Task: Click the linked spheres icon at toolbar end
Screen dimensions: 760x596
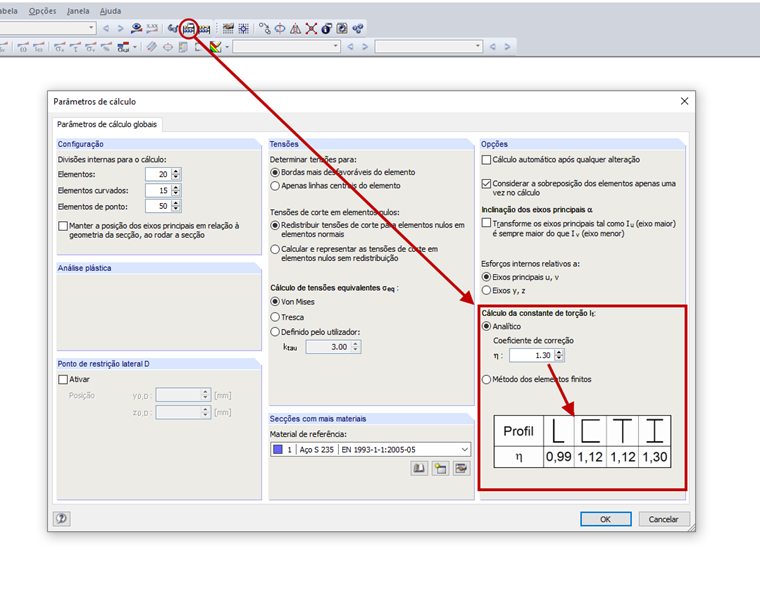Action: click(x=358, y=29)
